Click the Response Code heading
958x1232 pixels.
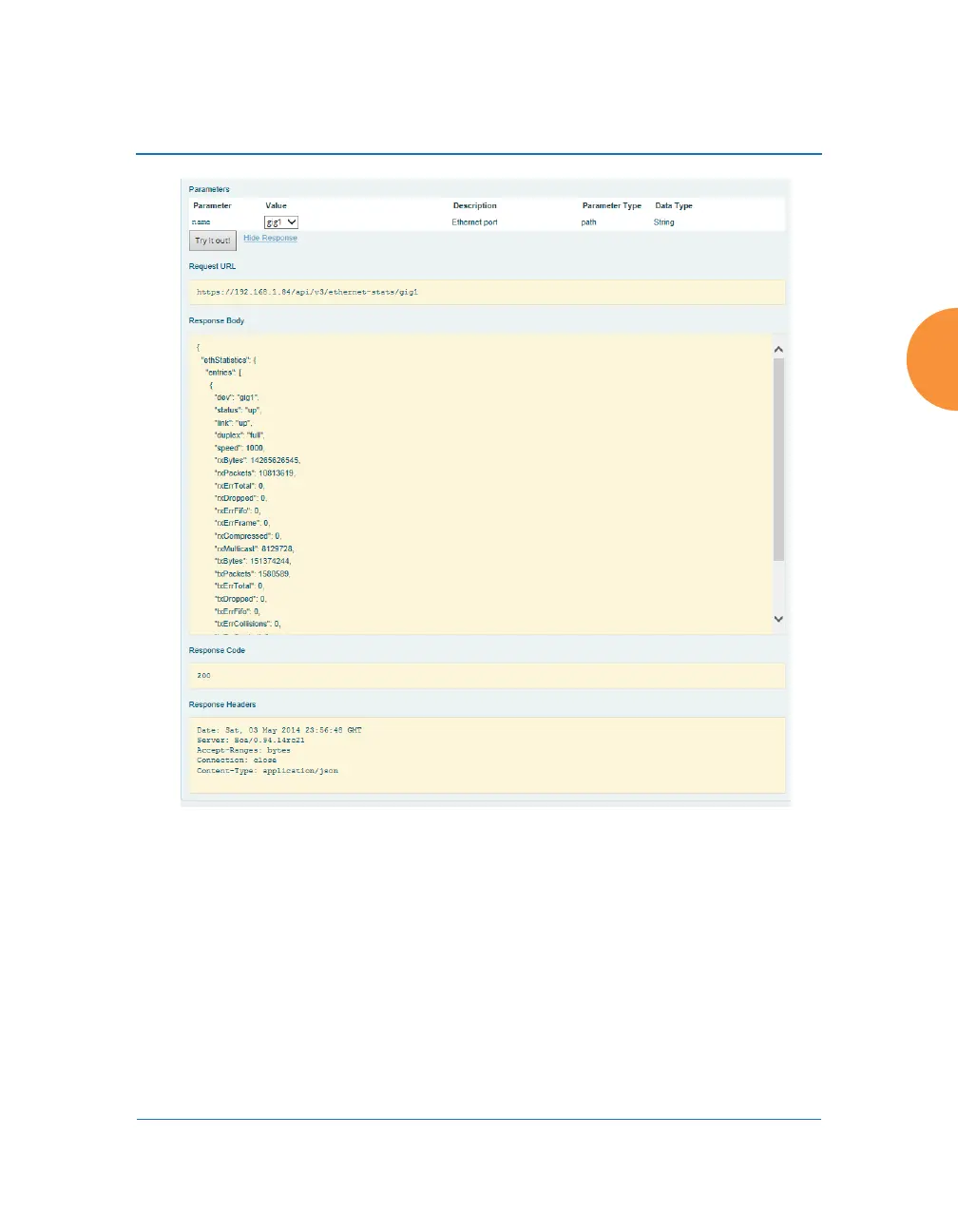pyautogui.click(x=217, y=651)
